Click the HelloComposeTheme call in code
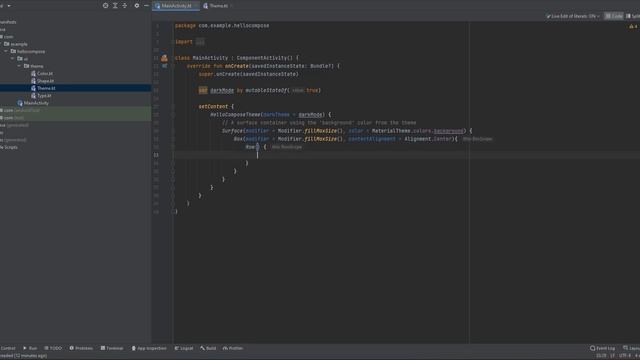Viewport: 640px width, 360px height. pyautogui.click(x=235, y=115)
